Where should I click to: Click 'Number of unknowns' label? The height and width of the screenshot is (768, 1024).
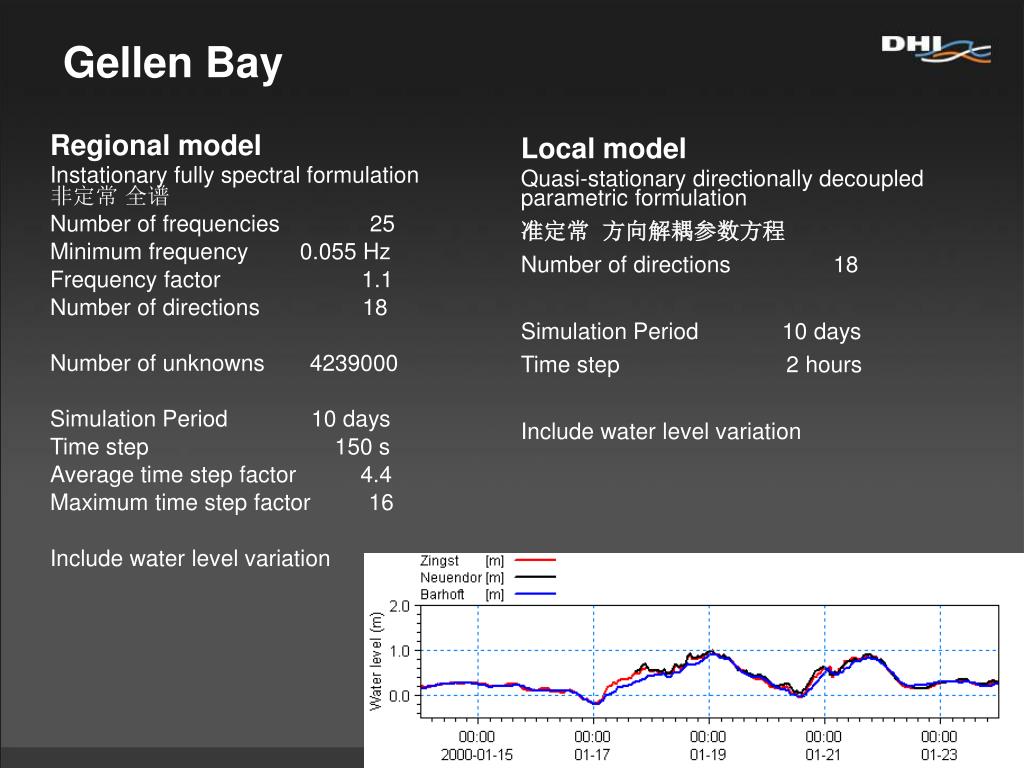pyautogui.click(x=157, y=363)
